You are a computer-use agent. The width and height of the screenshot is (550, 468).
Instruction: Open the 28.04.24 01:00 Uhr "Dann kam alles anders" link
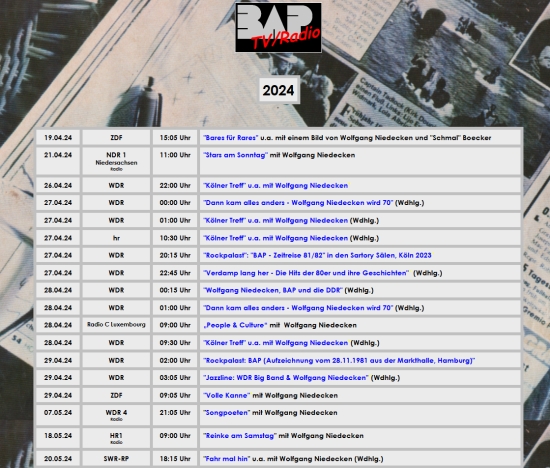(x=298, y=308)
